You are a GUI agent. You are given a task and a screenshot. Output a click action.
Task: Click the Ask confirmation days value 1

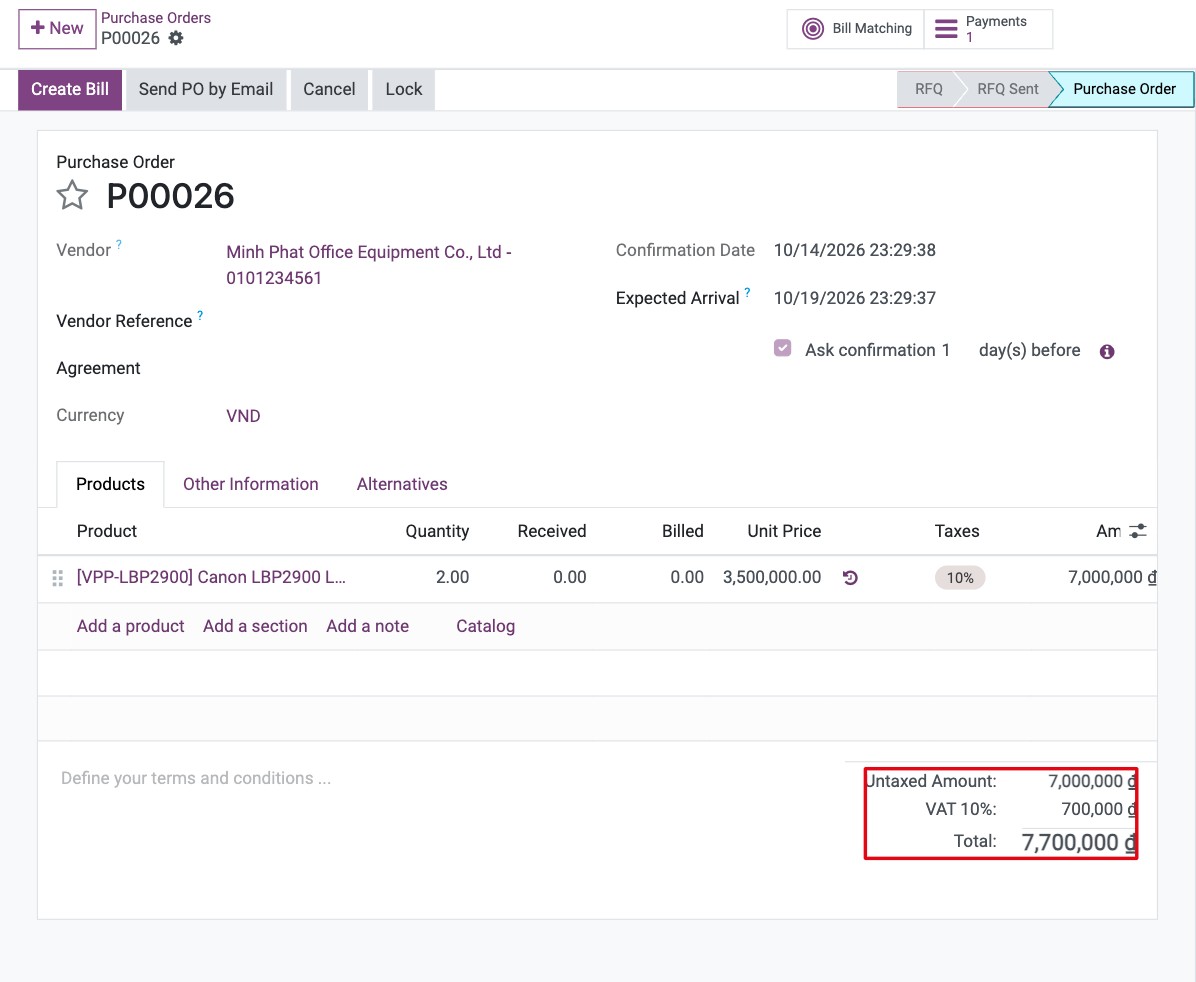[x=946, y=350]
